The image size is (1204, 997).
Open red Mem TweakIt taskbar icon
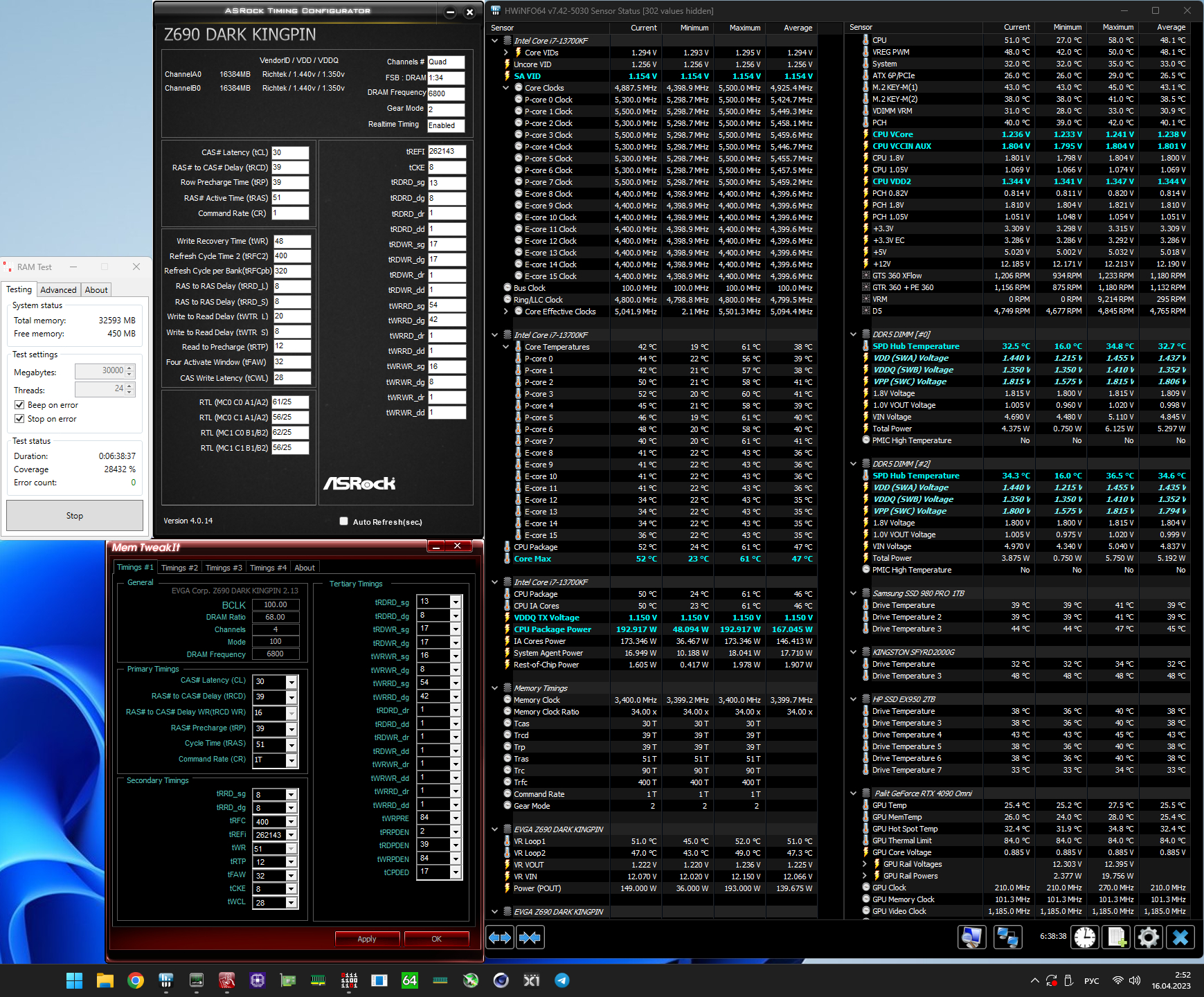click(x=227, y=980)
